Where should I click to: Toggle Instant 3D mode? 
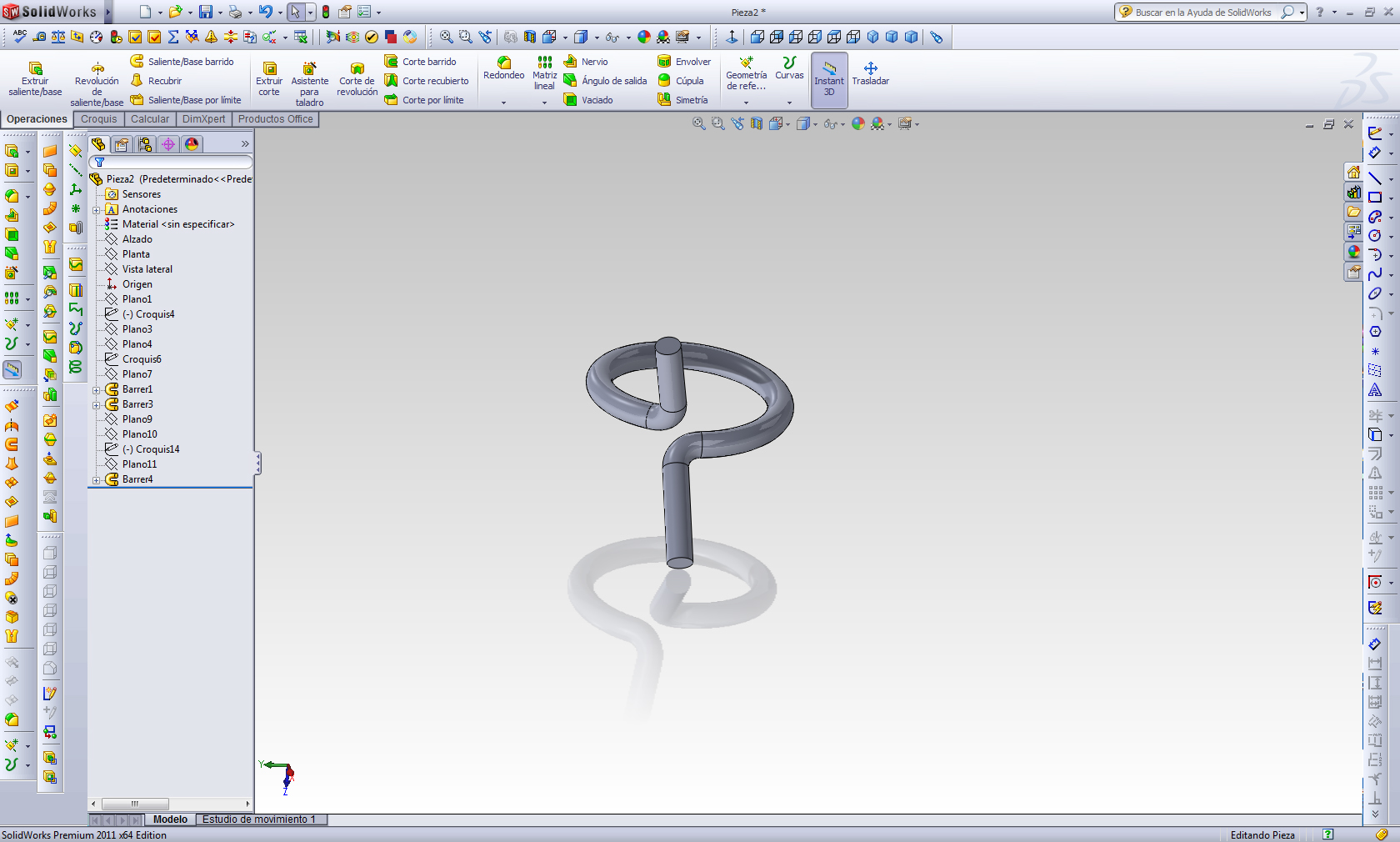(829, 80)
